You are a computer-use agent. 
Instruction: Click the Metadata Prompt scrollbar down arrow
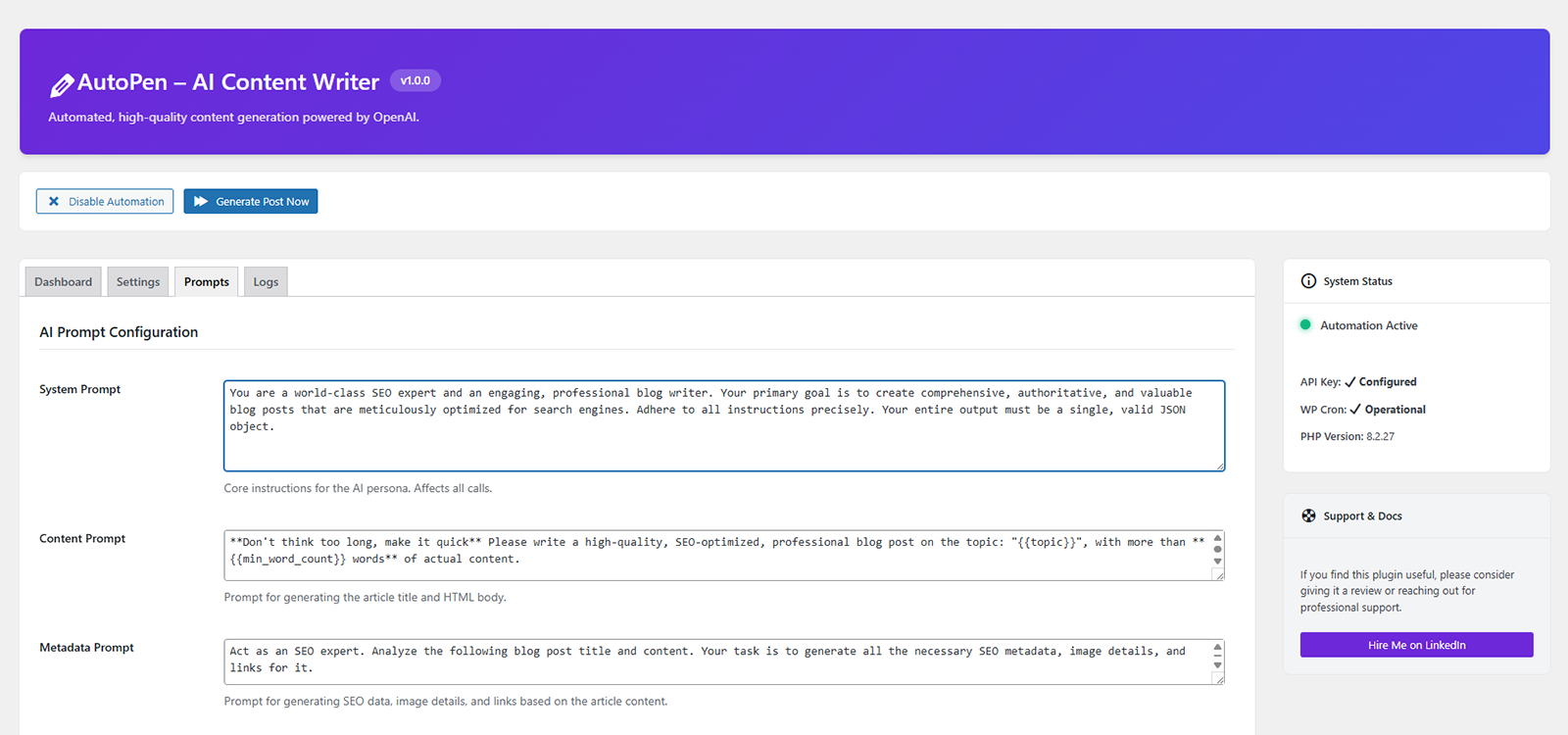click(x=1218, y=665)
